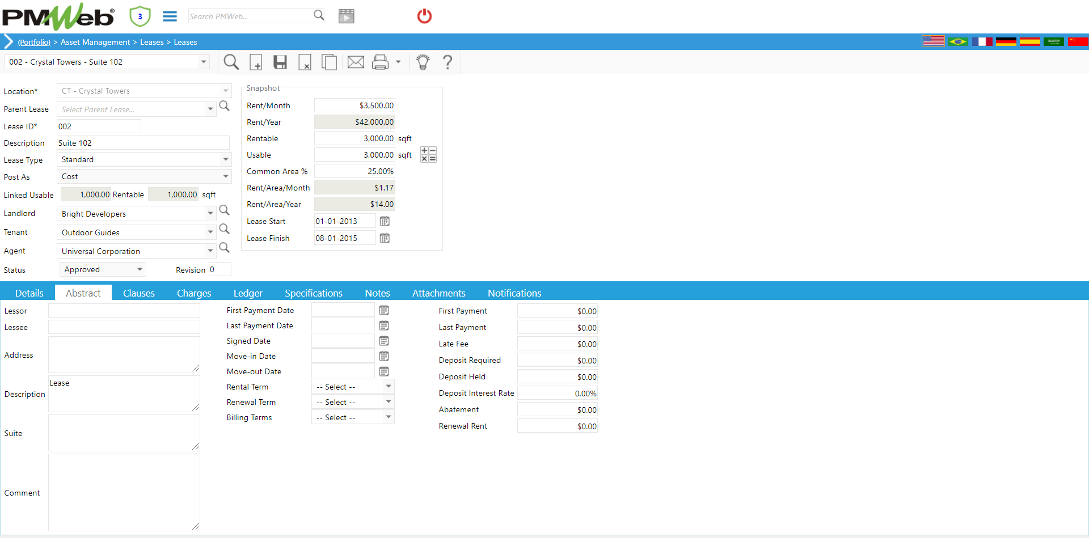Image resolution: width=1089 pixels, height=539 pixels.
Task: Switch to the Specifications tab
Action: click(x=313, y=293)
